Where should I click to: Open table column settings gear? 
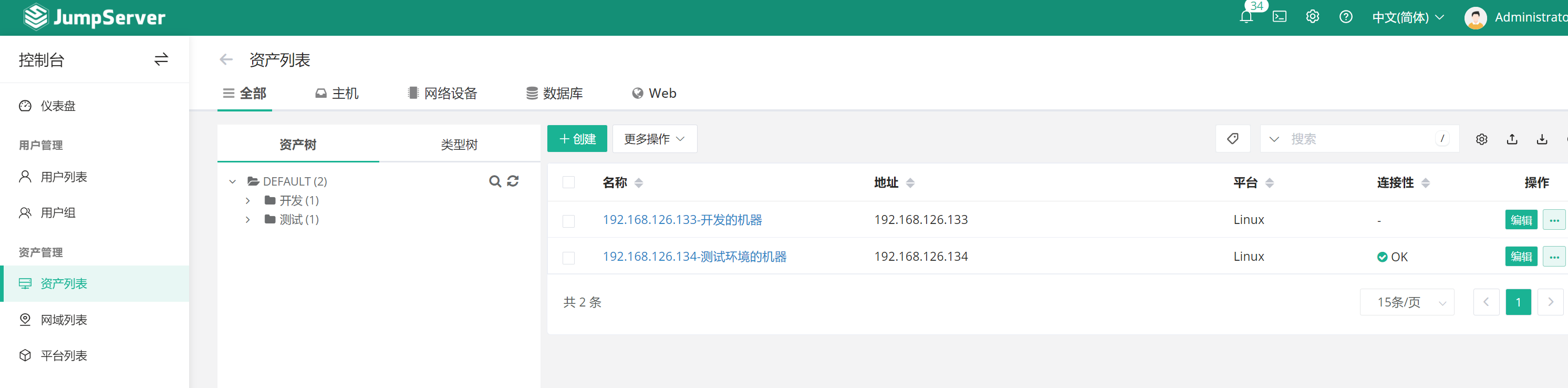[x=1481, y=139]
